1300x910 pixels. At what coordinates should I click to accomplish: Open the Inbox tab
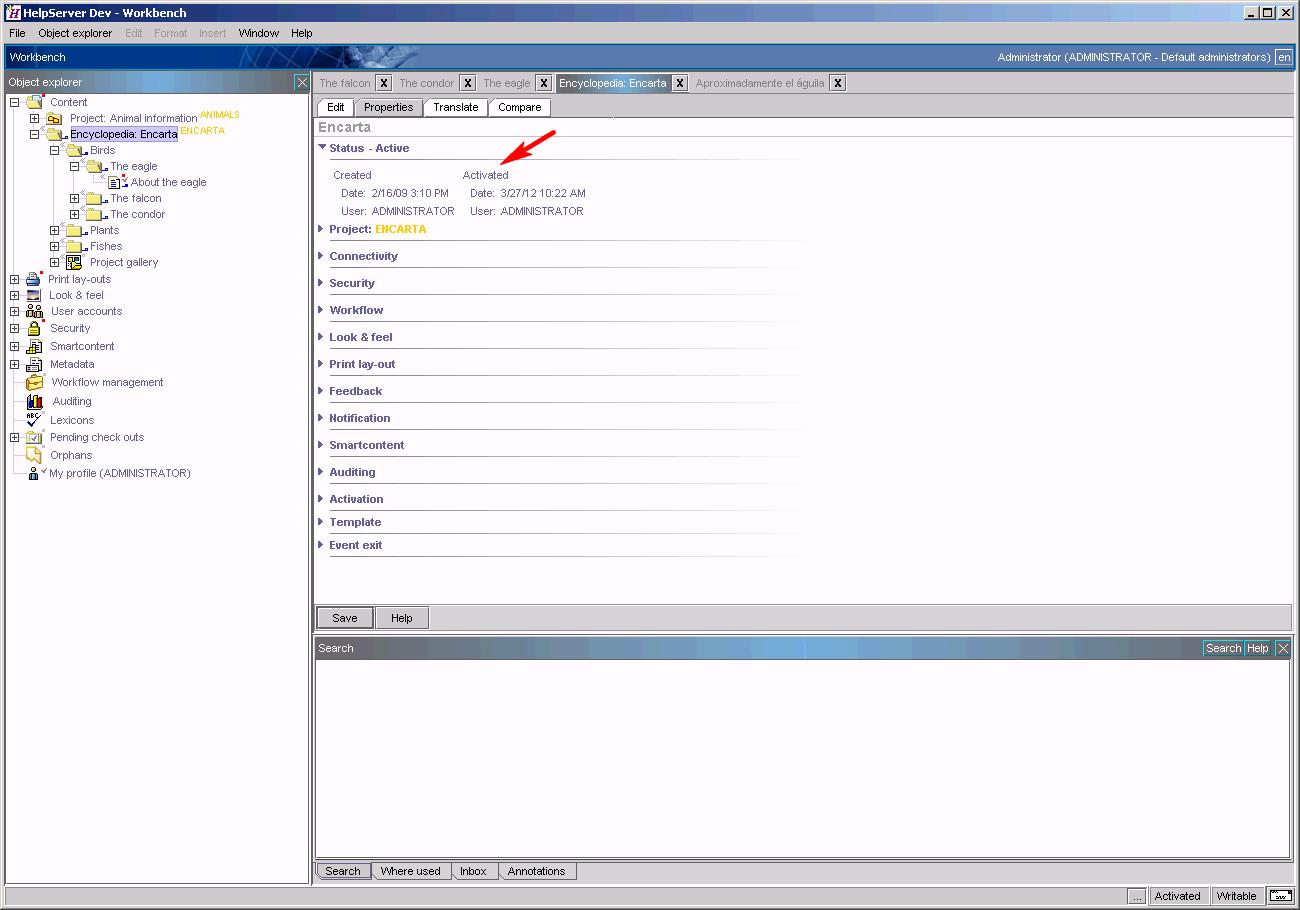473,871
